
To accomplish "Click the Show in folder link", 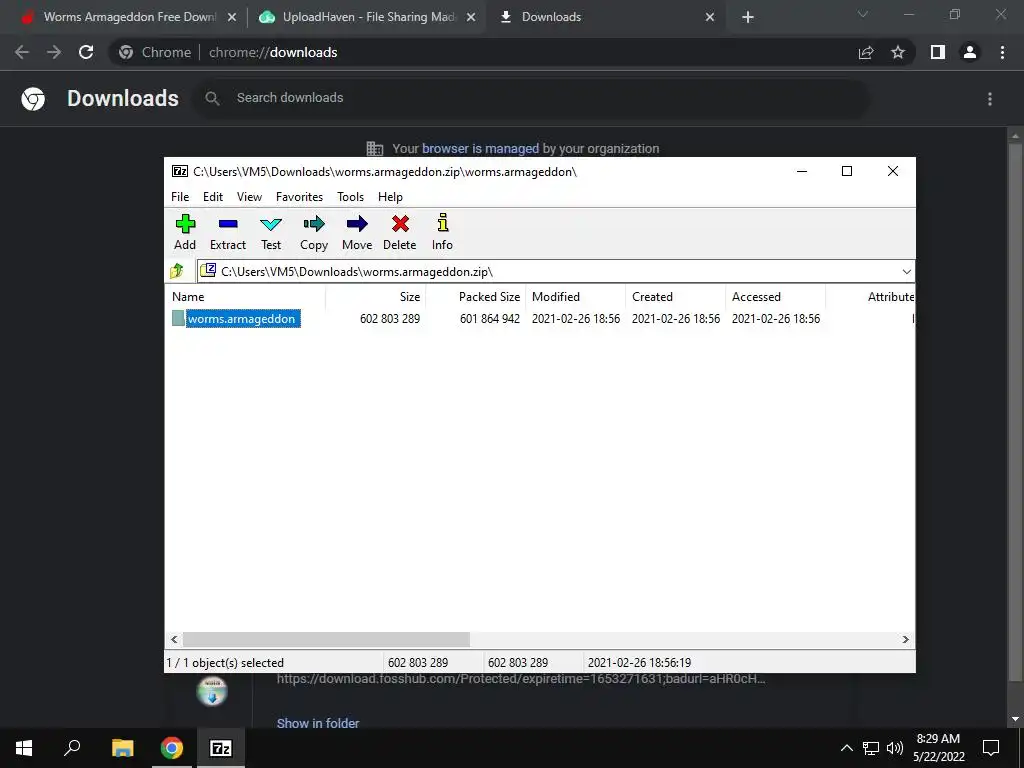I will 317,723.
